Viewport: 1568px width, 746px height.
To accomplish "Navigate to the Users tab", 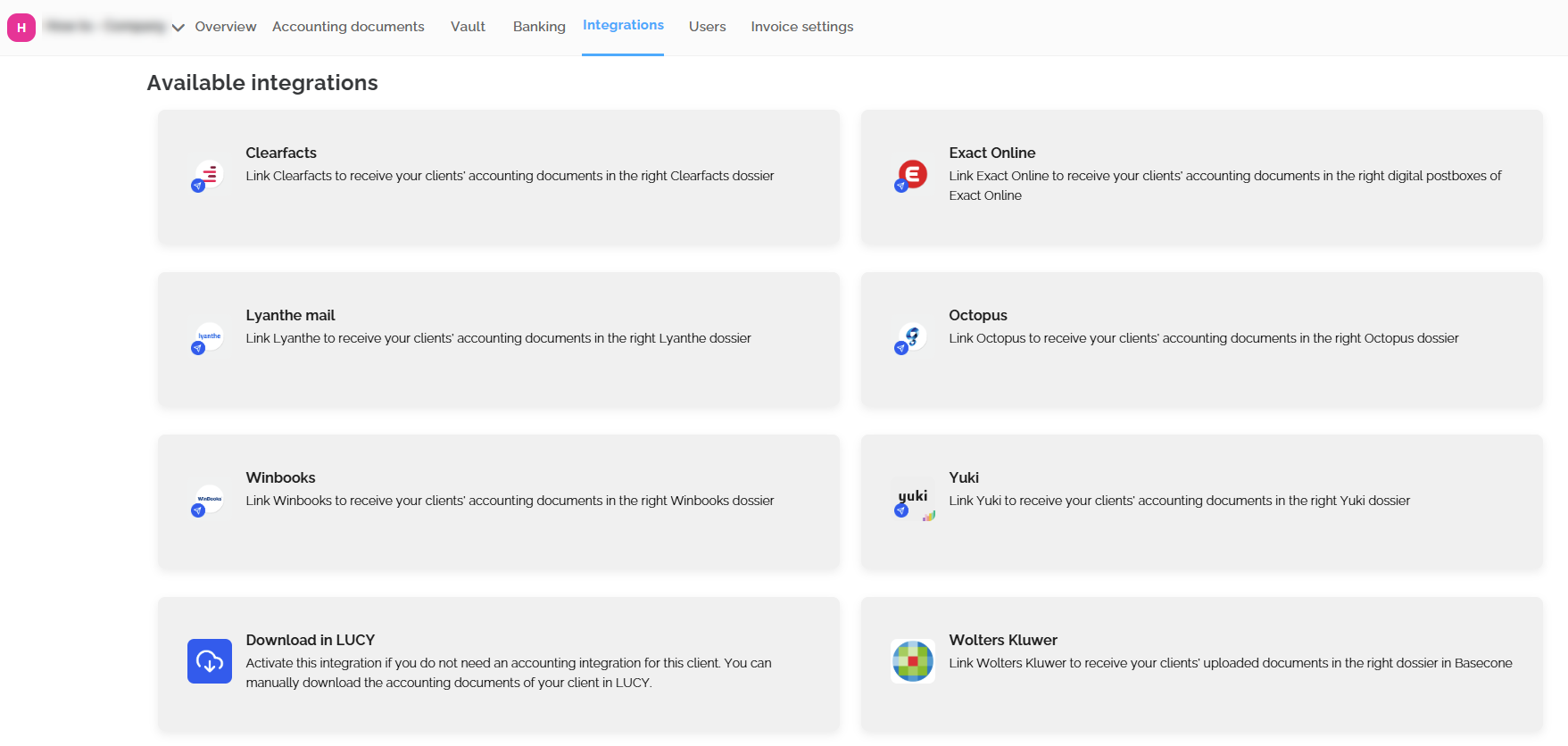I will coord(707,27).
